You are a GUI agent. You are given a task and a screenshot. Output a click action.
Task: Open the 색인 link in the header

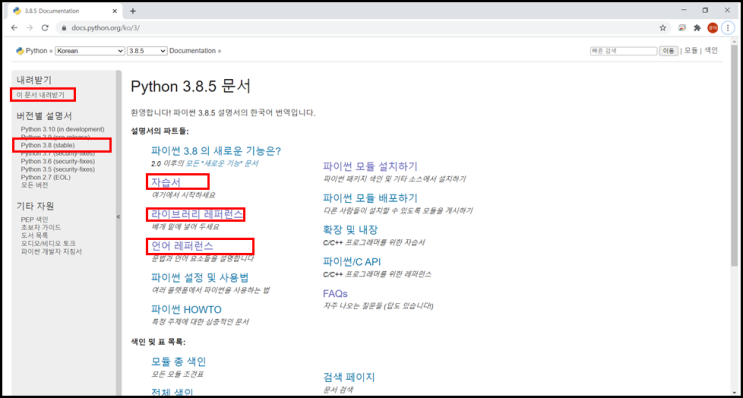coord(711,51)
